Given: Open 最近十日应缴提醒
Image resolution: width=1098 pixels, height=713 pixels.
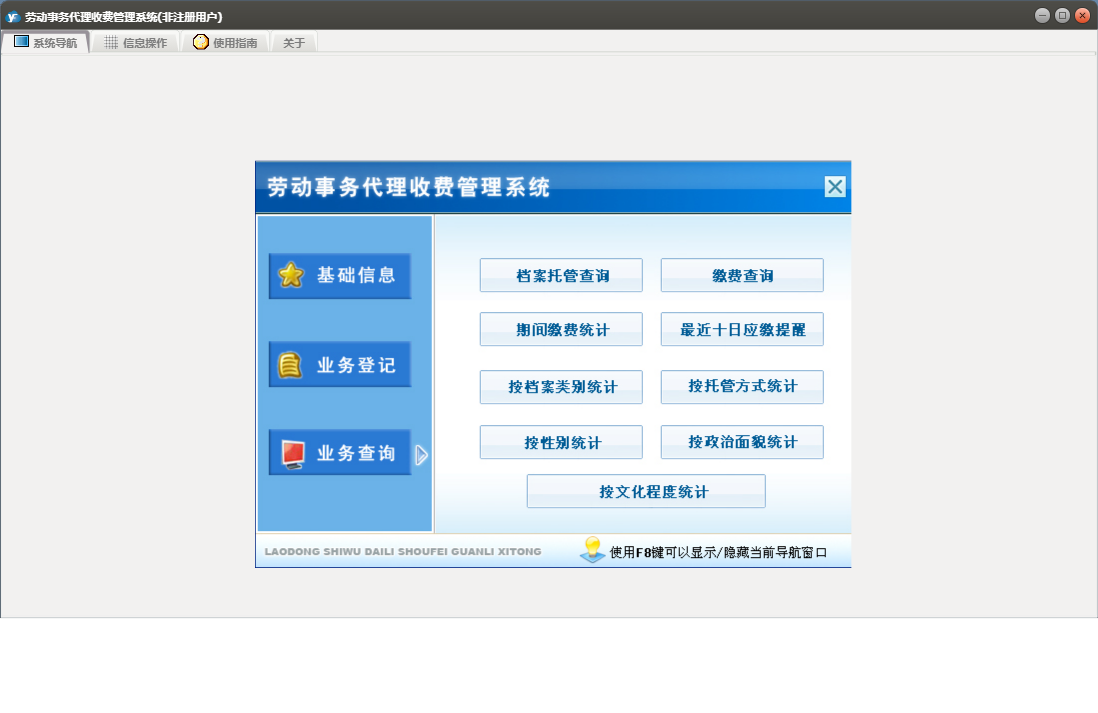Looking at the screenshot, I should pos(742,329).
